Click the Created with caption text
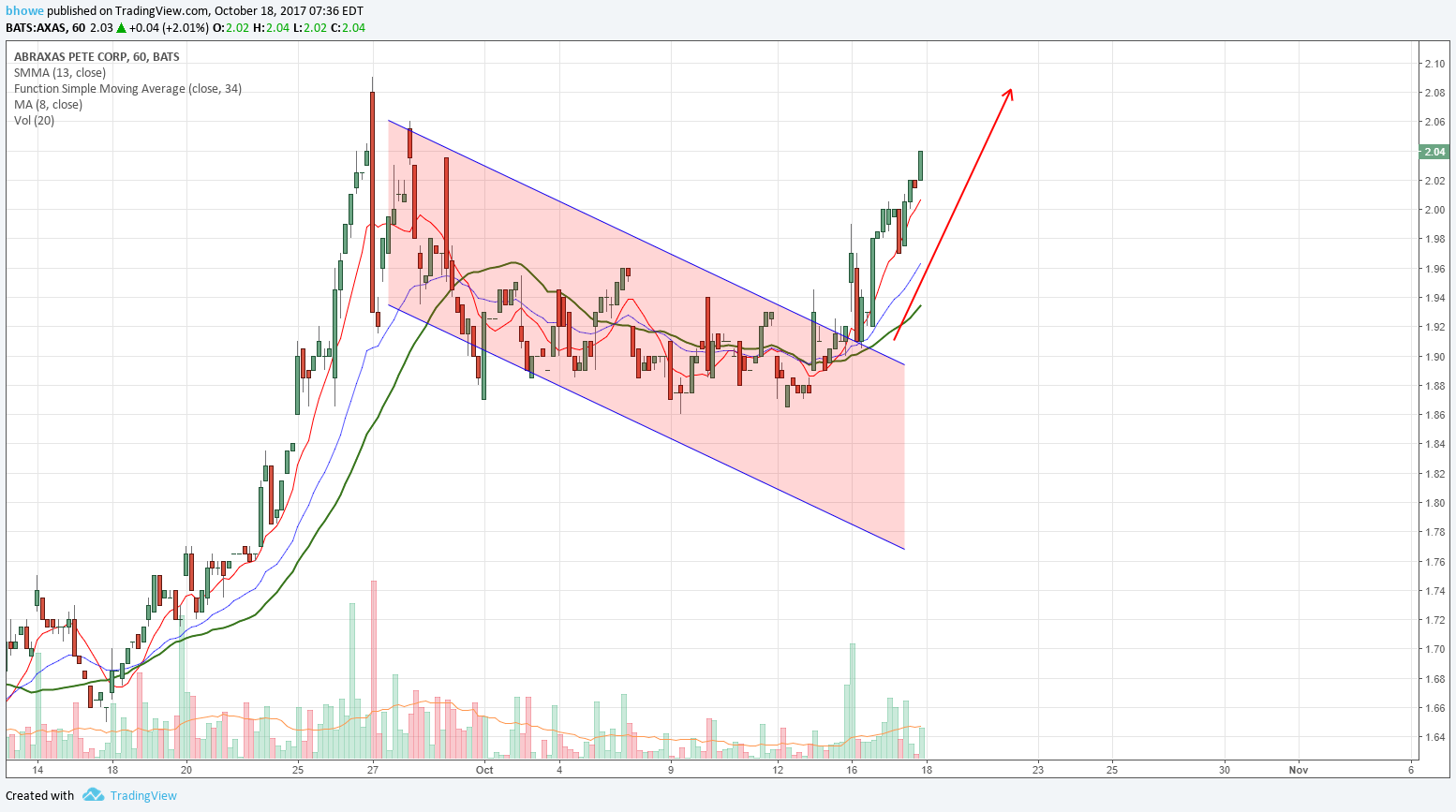Screen dimensions: 1456x812 [40, 795]
